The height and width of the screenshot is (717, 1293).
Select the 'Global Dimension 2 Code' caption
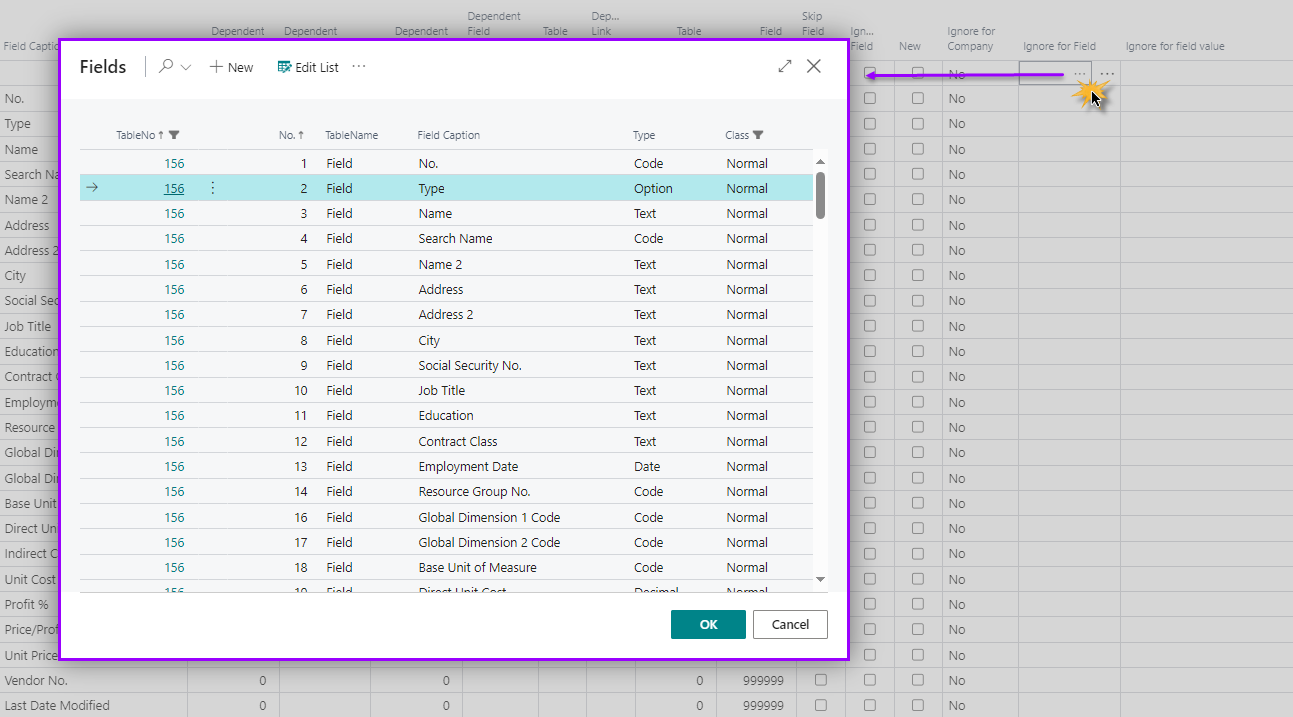[489, 542]
